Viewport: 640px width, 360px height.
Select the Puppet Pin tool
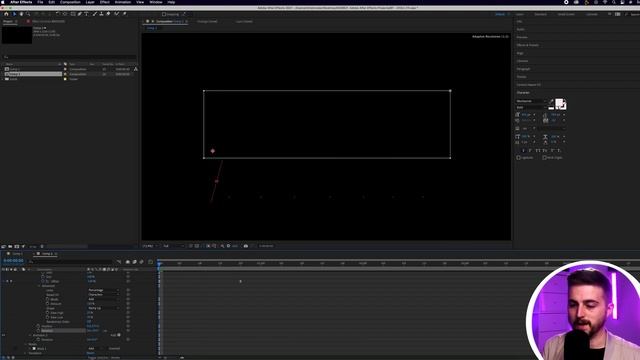pos(124,14)
